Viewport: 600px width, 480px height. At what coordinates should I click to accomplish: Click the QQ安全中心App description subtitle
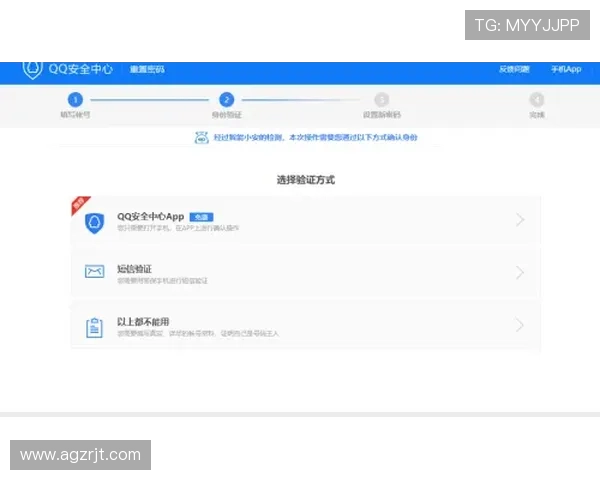[178, 228]
